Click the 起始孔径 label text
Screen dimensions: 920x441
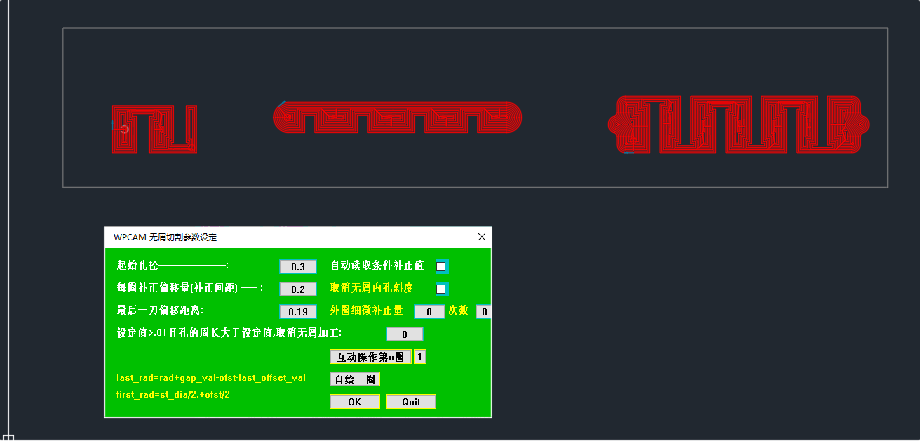172,266
